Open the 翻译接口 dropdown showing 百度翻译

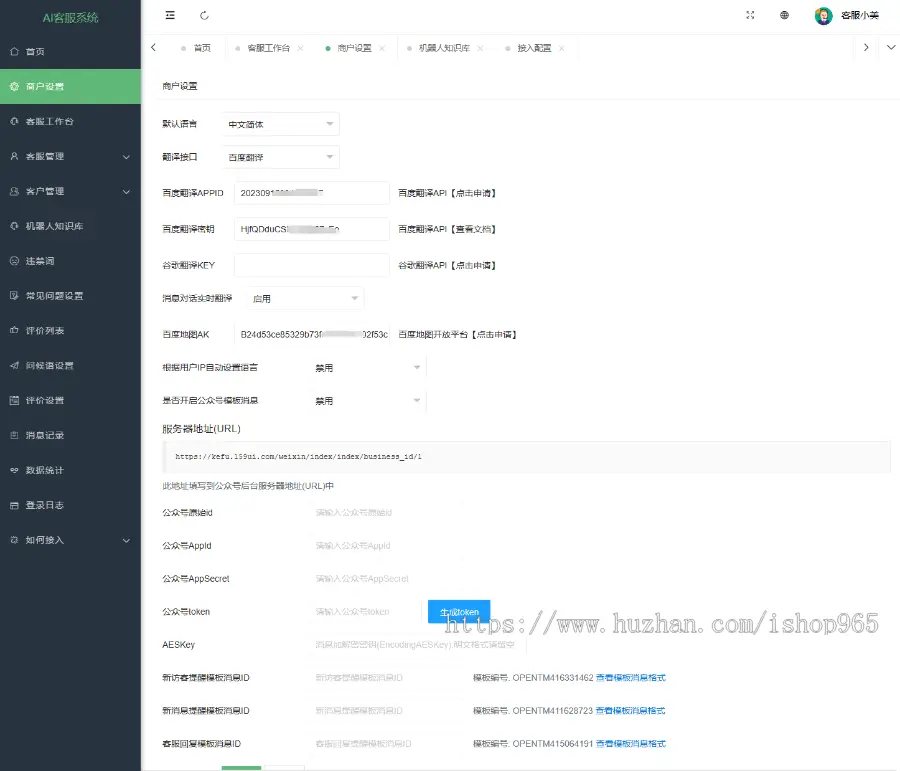point(281,157)
